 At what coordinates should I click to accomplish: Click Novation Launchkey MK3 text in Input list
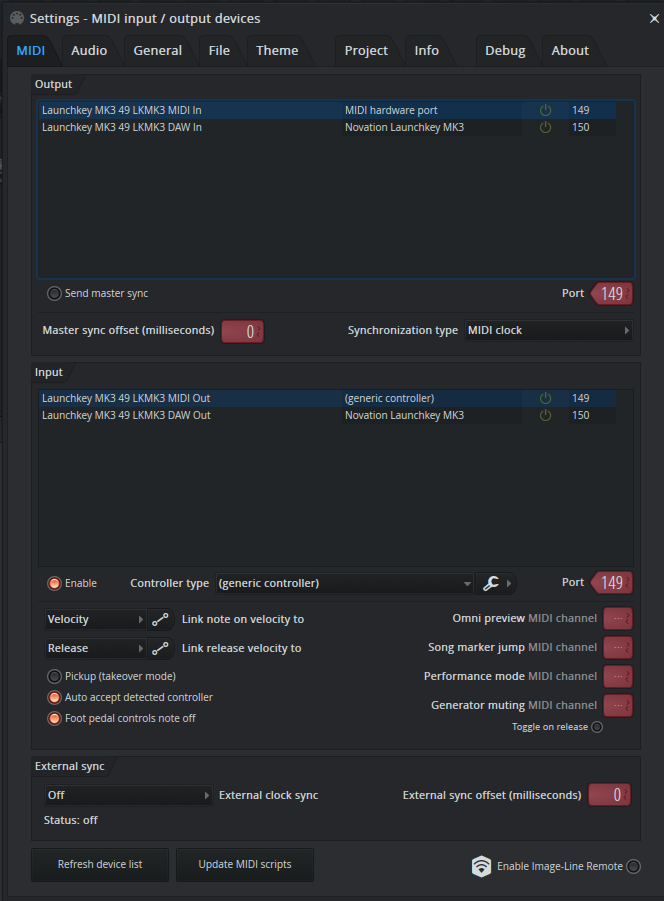pos(404,415)
